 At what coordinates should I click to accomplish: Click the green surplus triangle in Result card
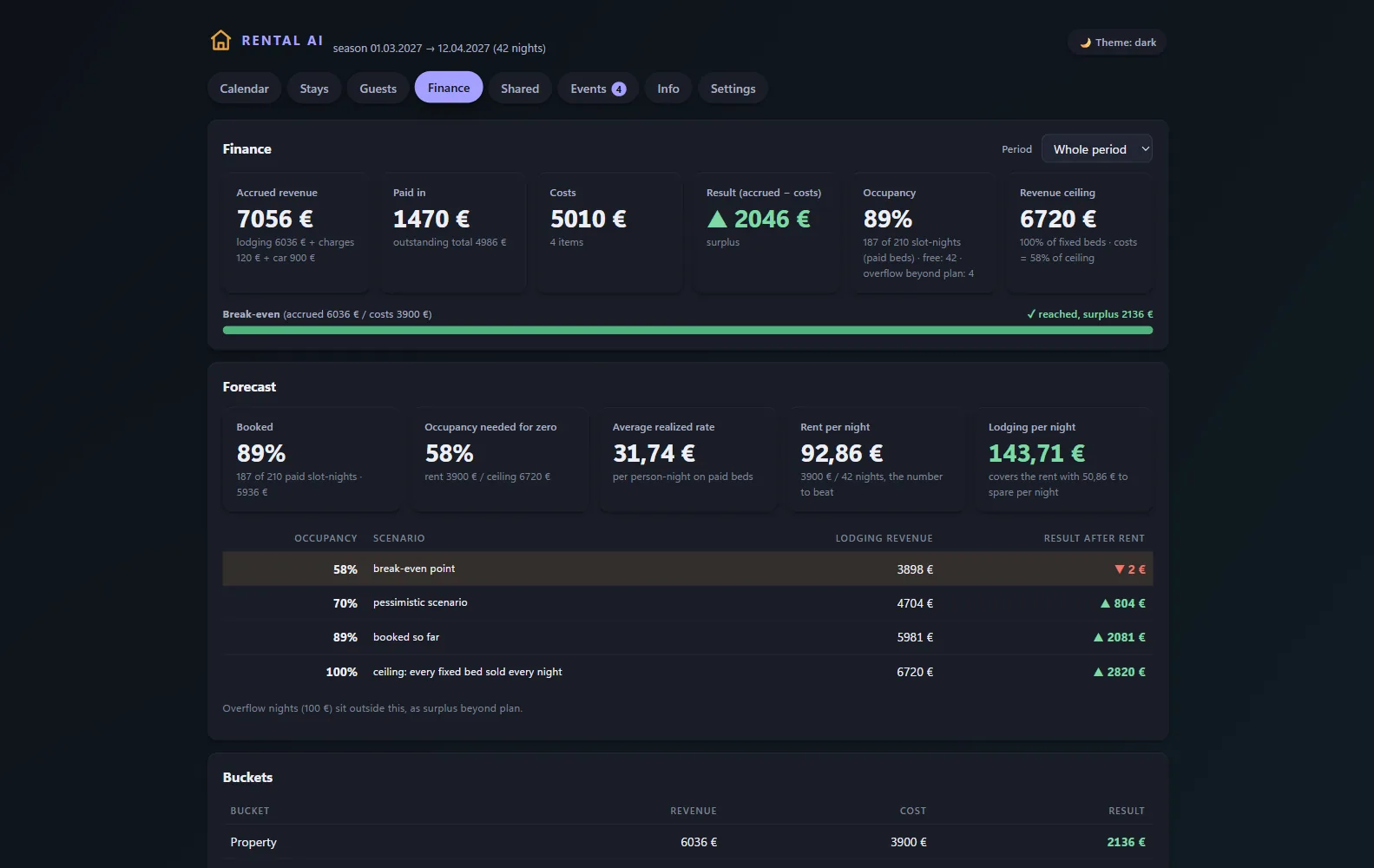point(717,219)
